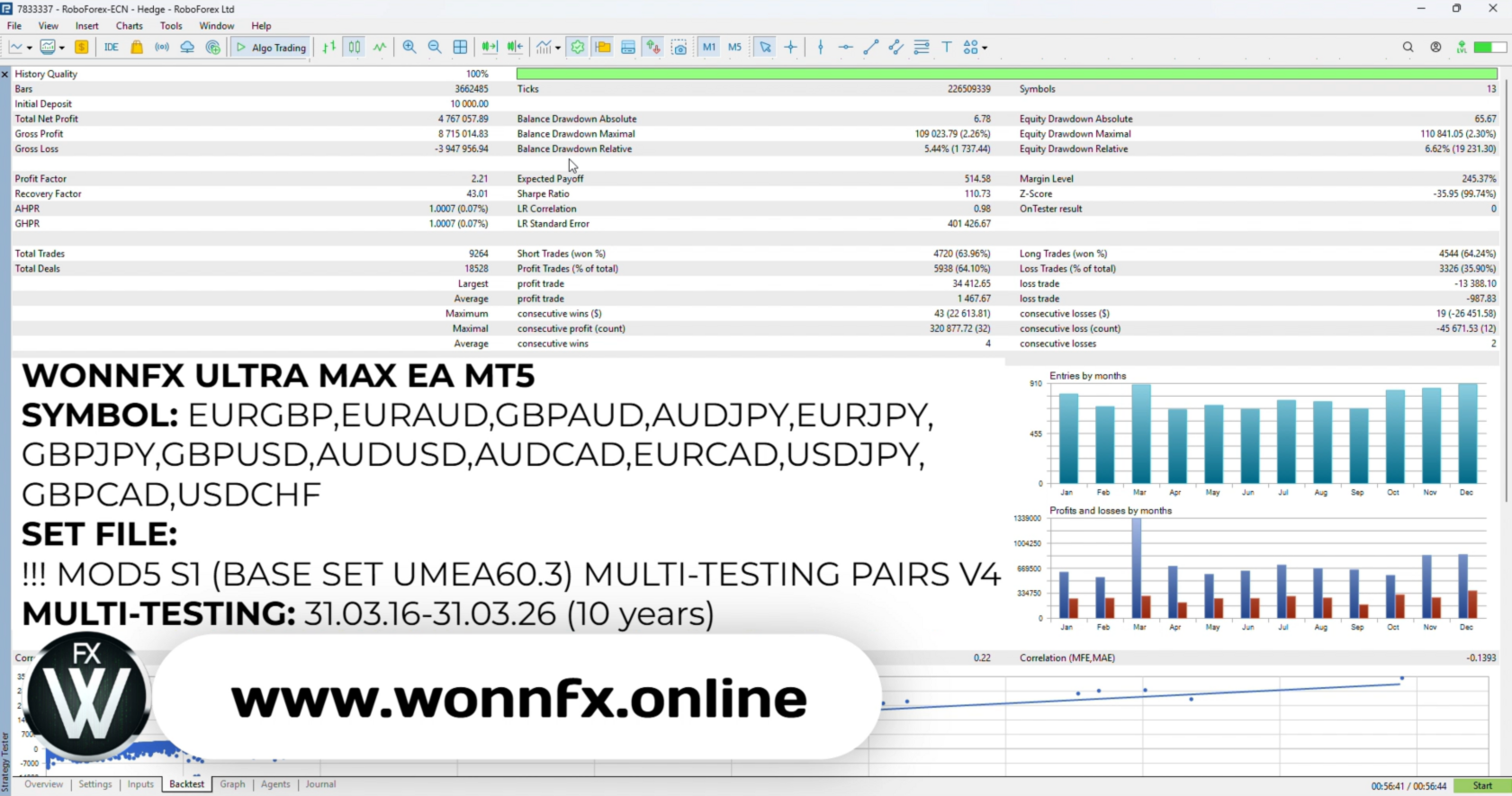Open the new chart icon
The image size is (1512, 796).
point(16,48)
